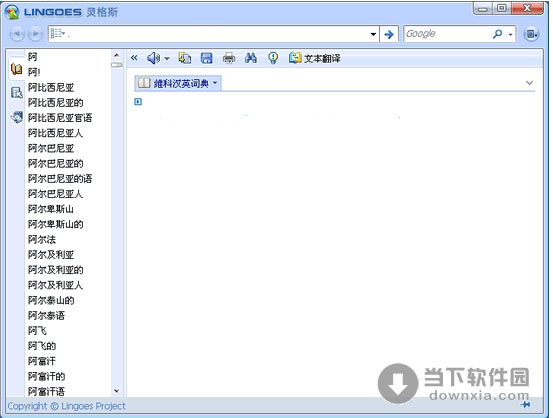Click the Lingoes logo icon in title bar
Image resolution: width=553 pixels, height=418 pixels.
pos(12,12)
